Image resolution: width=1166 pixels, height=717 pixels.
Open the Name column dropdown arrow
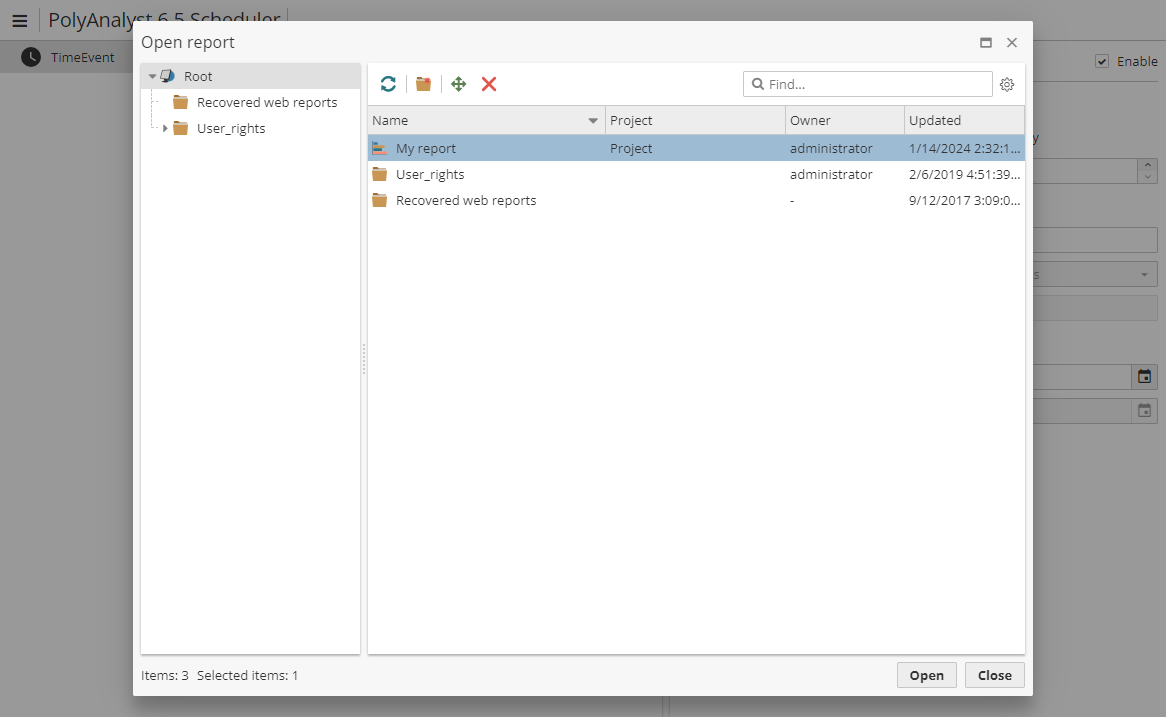[593, 121]
